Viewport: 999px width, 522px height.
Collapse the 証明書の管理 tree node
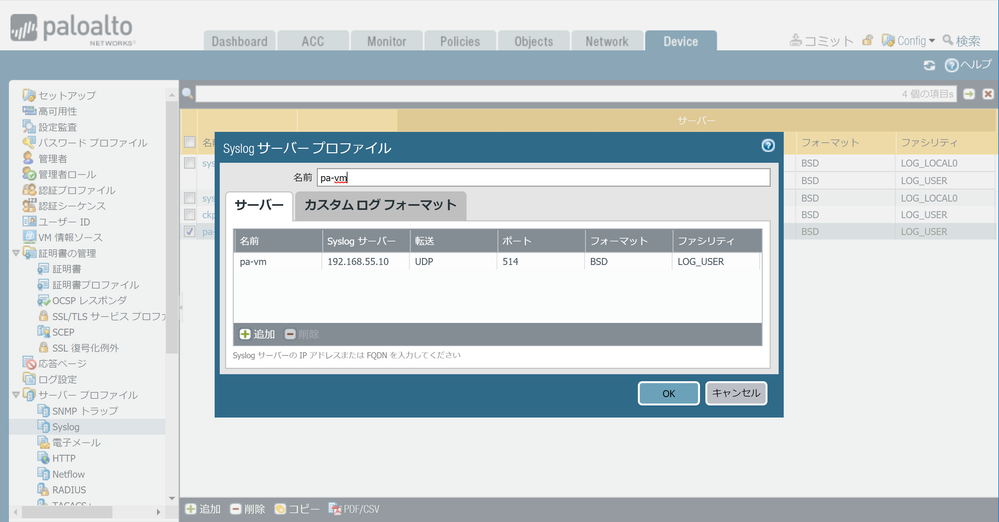click(x=16, y=253)
